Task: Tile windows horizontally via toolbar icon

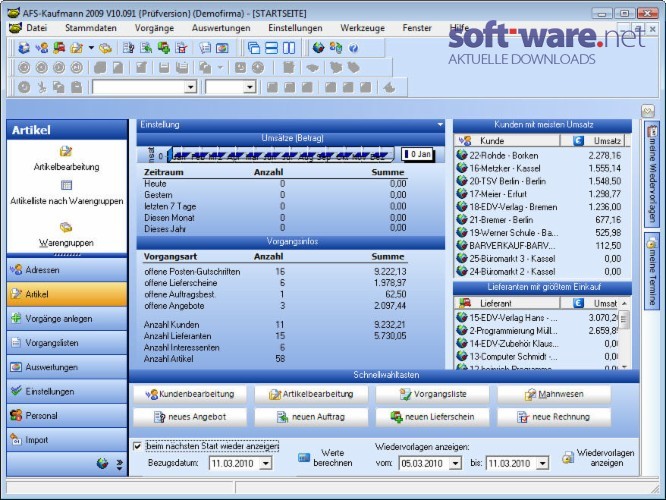Action: point(271,48)
